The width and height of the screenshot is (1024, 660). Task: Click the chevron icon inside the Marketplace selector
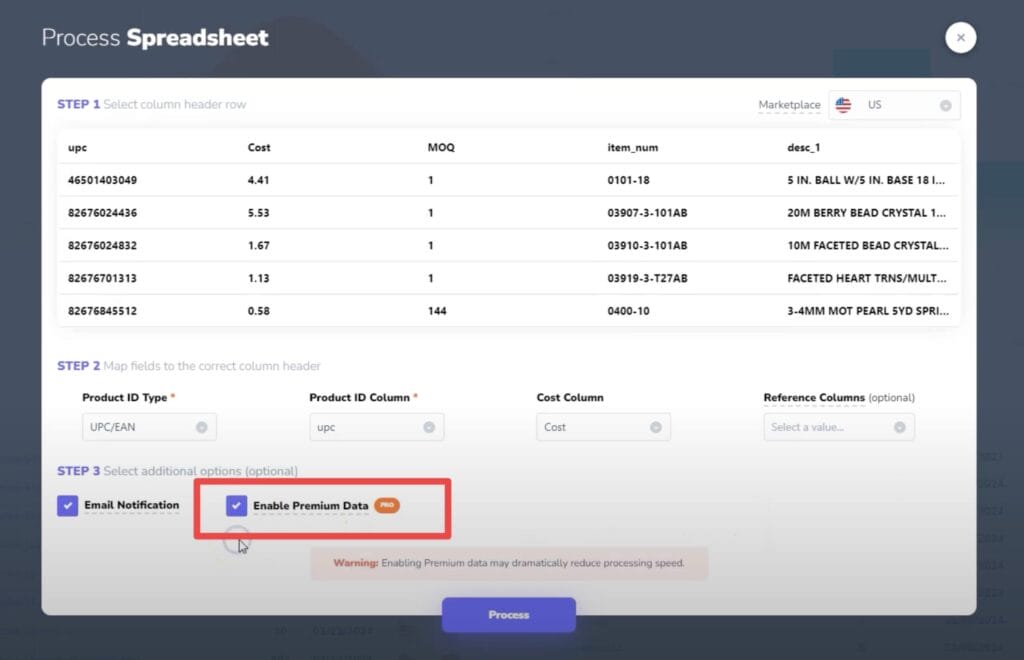point(946,104)
